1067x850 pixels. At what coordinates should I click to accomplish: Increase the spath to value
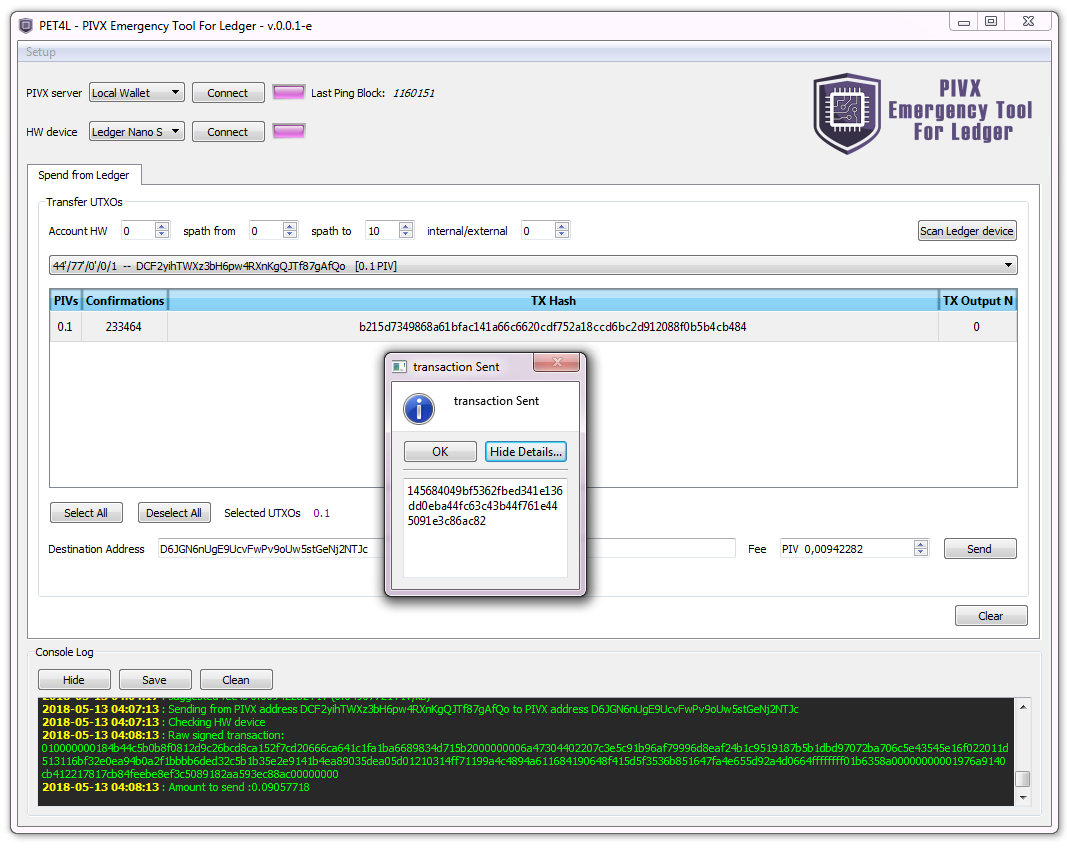[406, 226]
